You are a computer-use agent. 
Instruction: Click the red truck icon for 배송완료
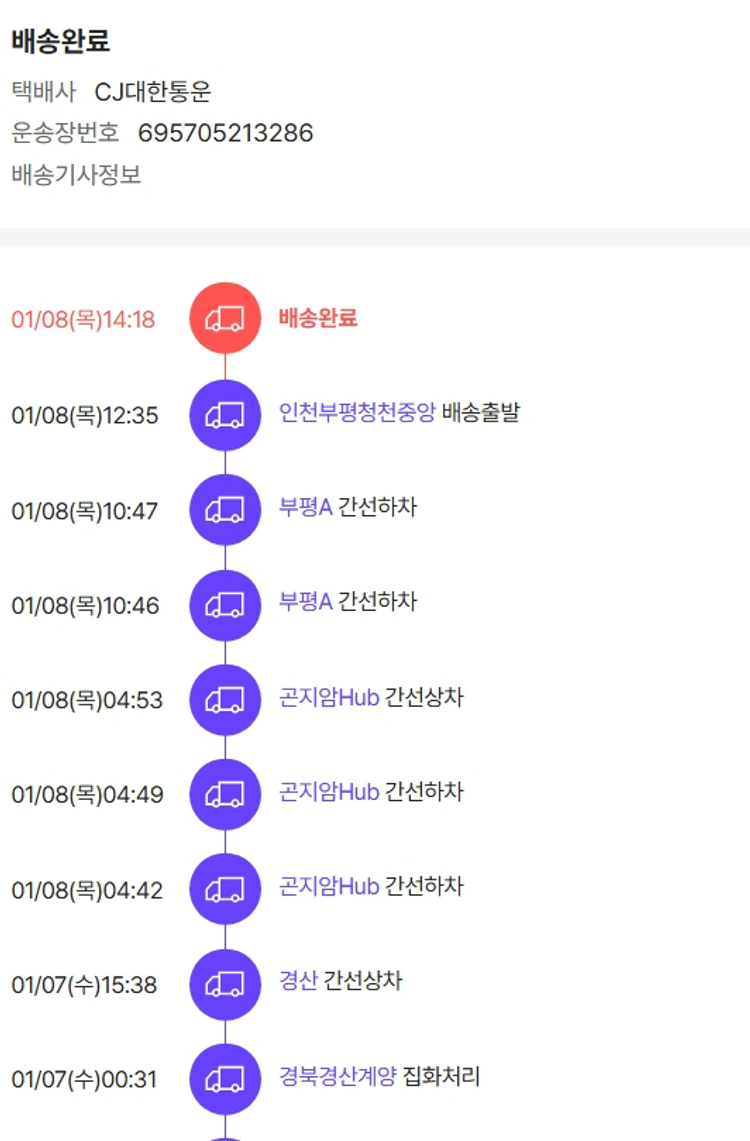pyautogui.click(x=225, y=319)
